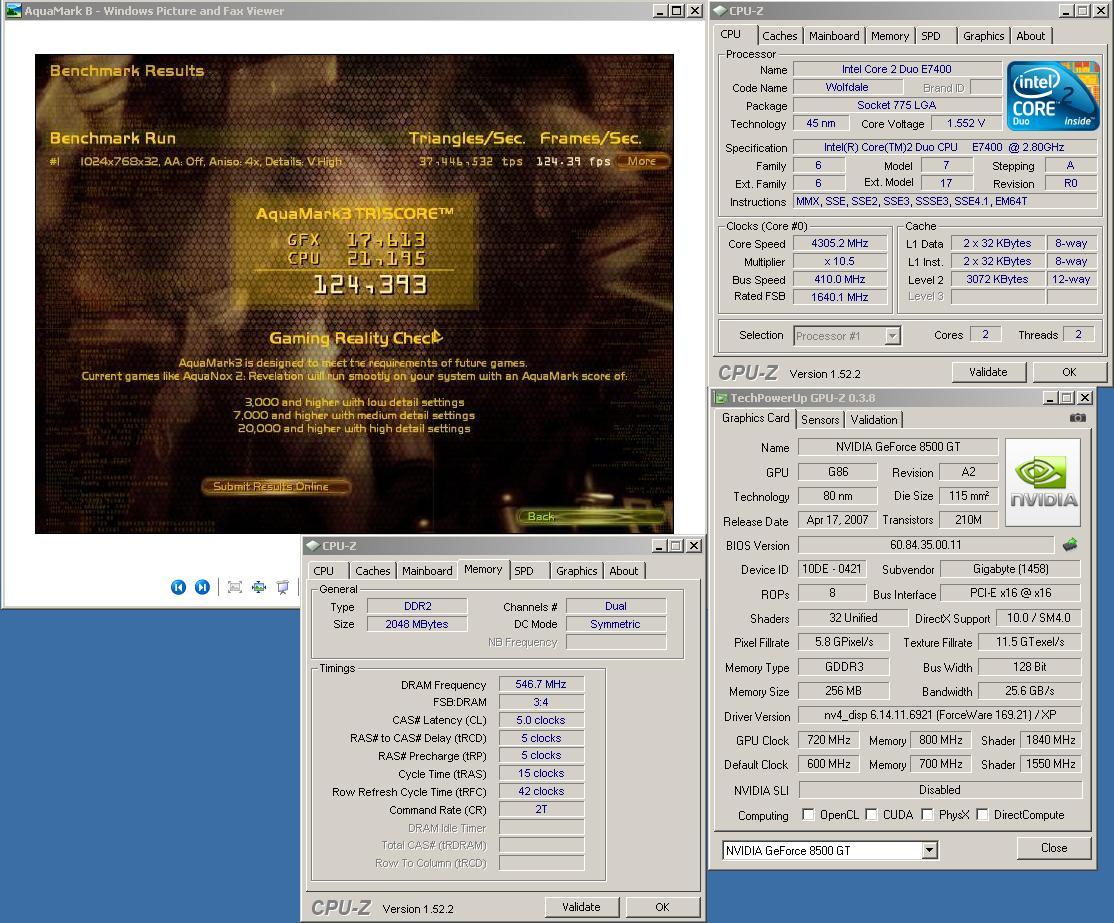
Task: Click the memory Size value 2048 MBytes
Action: click(x=416, y=624)
